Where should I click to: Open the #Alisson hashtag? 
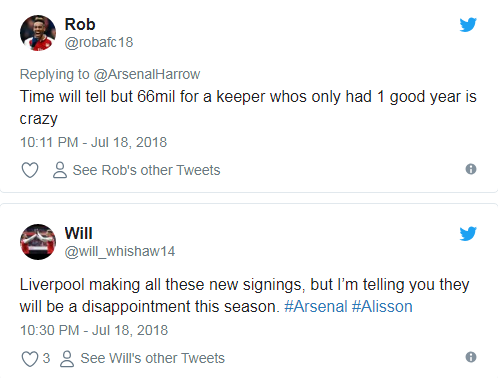[382, 306]
